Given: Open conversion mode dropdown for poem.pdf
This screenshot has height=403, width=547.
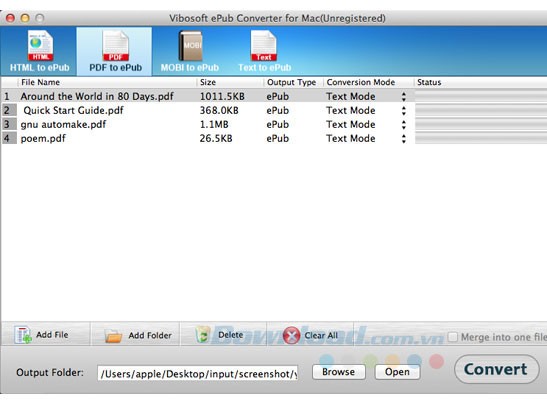Looking at the screenshot, I should click(404, 139).
